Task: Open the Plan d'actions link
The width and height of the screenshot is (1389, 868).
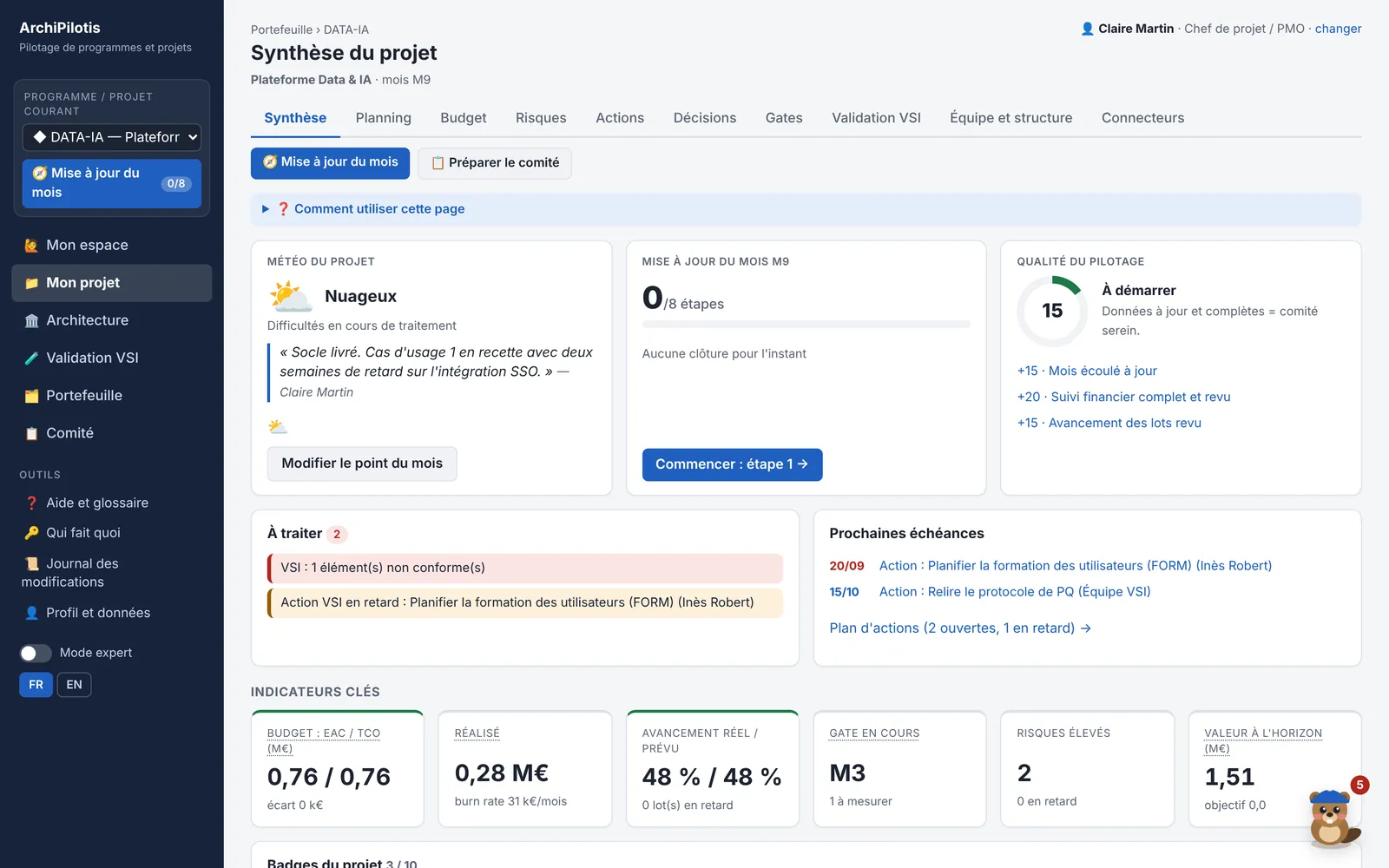Action: [960, 628]
